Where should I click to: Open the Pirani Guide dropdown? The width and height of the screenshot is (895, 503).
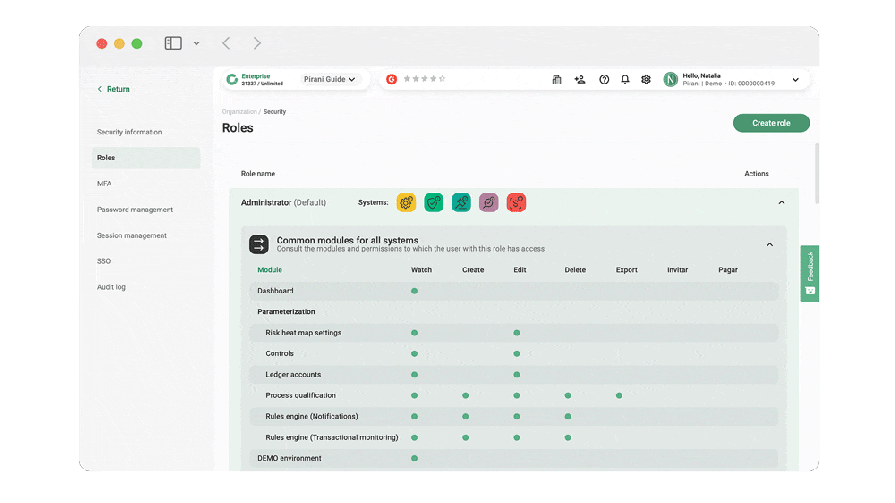click(x=329, y=80)
